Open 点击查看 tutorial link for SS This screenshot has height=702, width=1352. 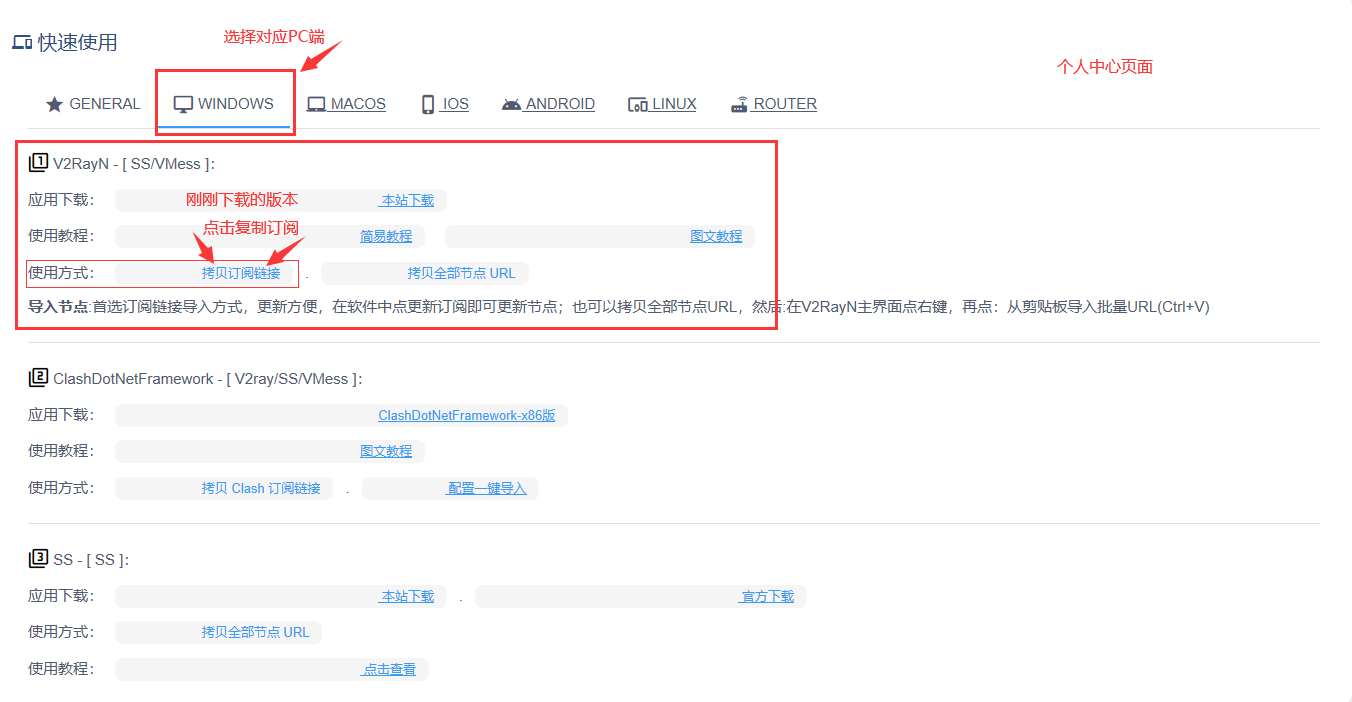389,669
